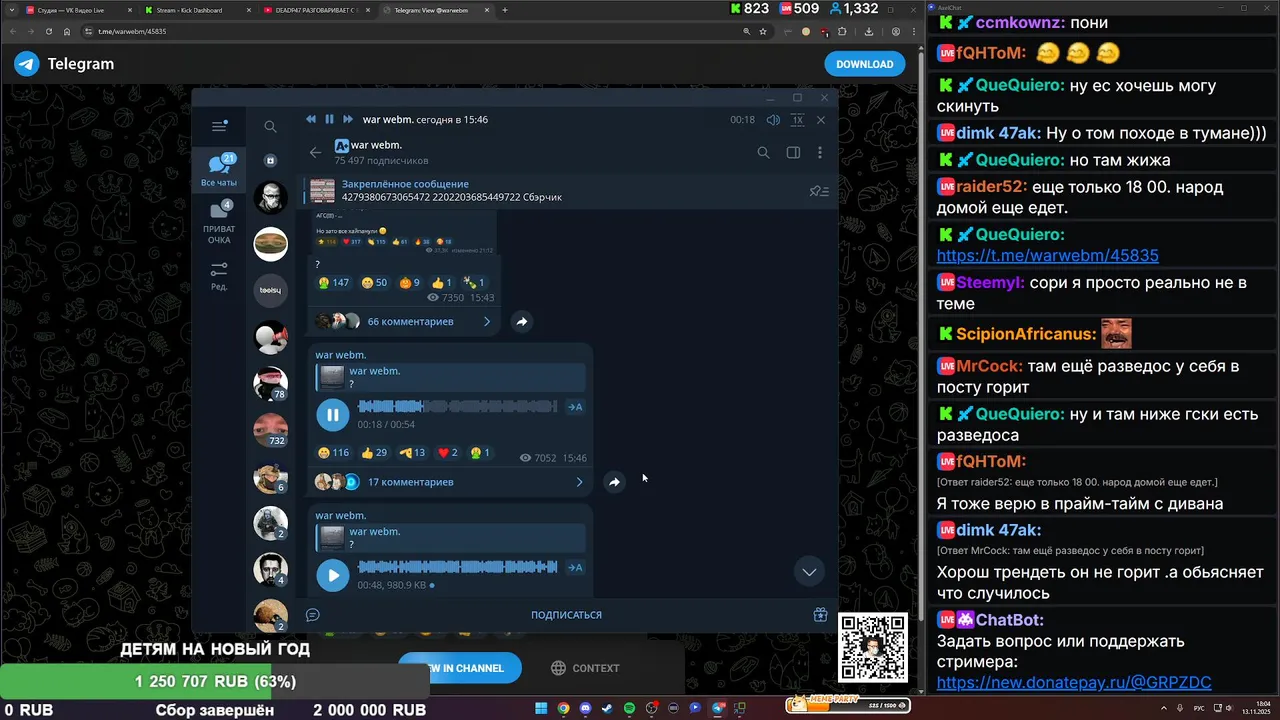Image resolution: width=1280 pixels, height=720 pixels.
Task: Open browser downloads icon
Action: click(868, 31)
